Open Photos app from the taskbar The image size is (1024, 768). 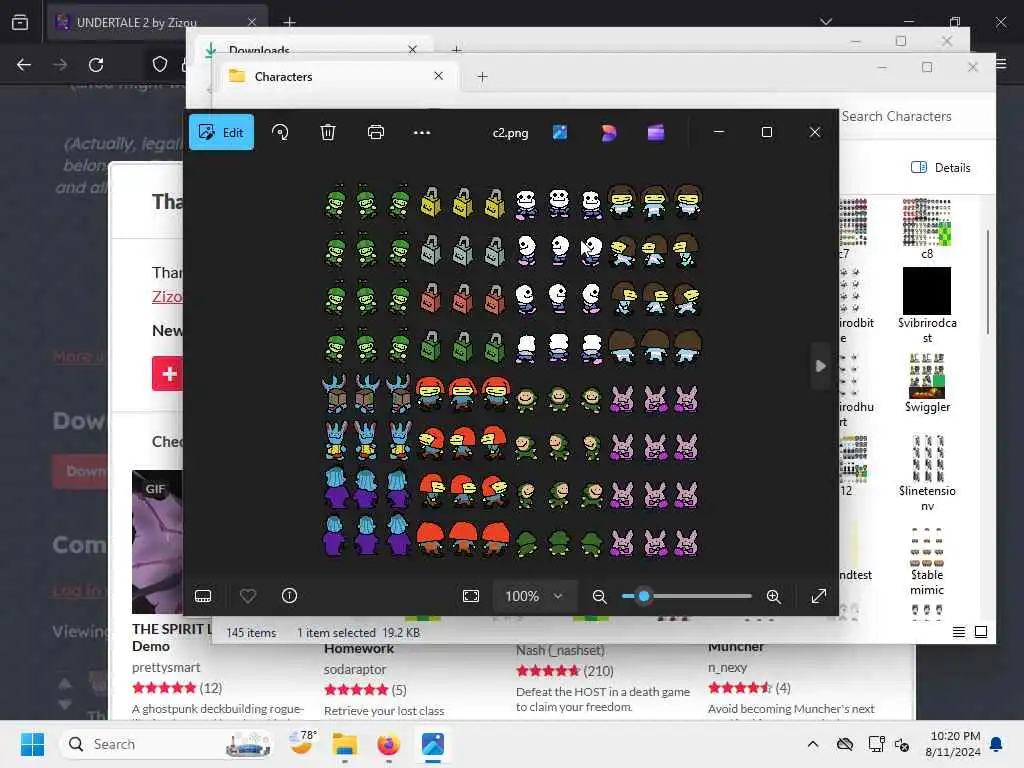[x=432, y=744]
